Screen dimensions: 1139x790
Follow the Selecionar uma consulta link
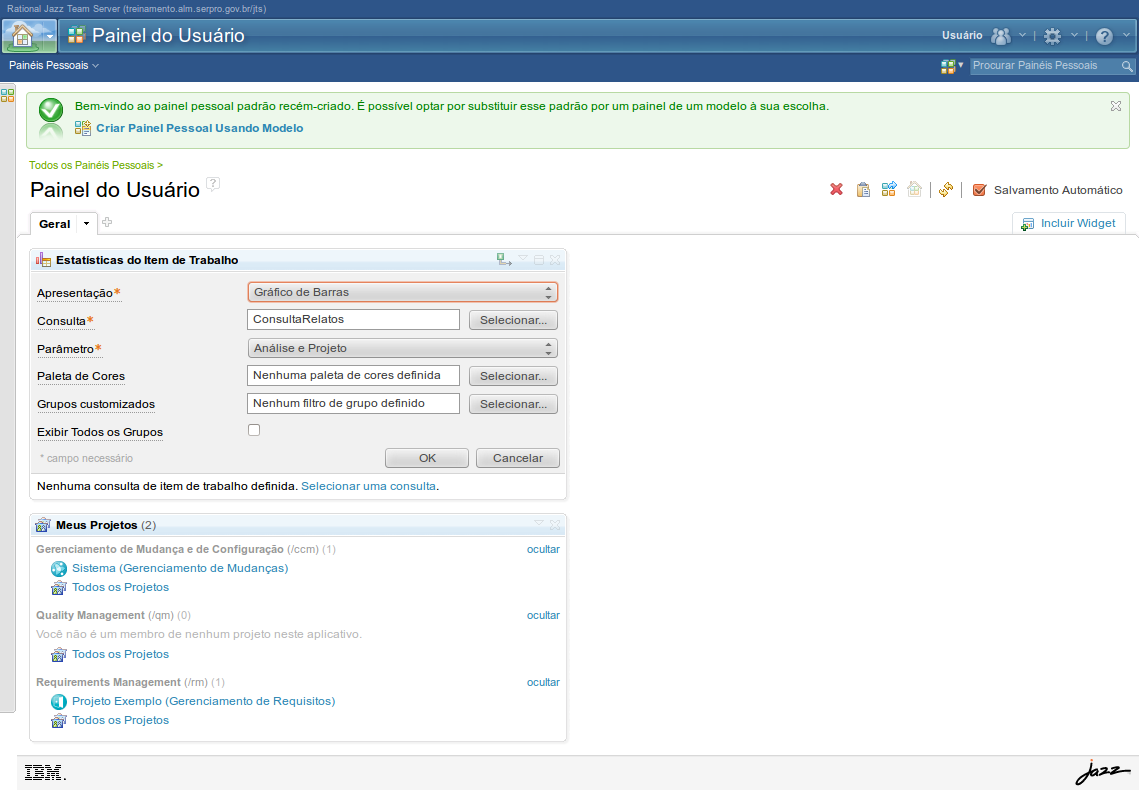368,486
